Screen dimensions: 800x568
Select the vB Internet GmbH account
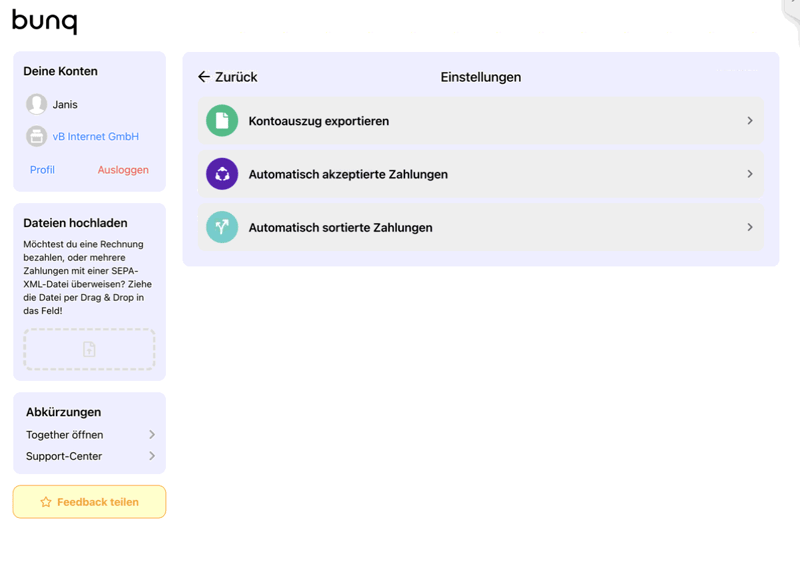96,137
